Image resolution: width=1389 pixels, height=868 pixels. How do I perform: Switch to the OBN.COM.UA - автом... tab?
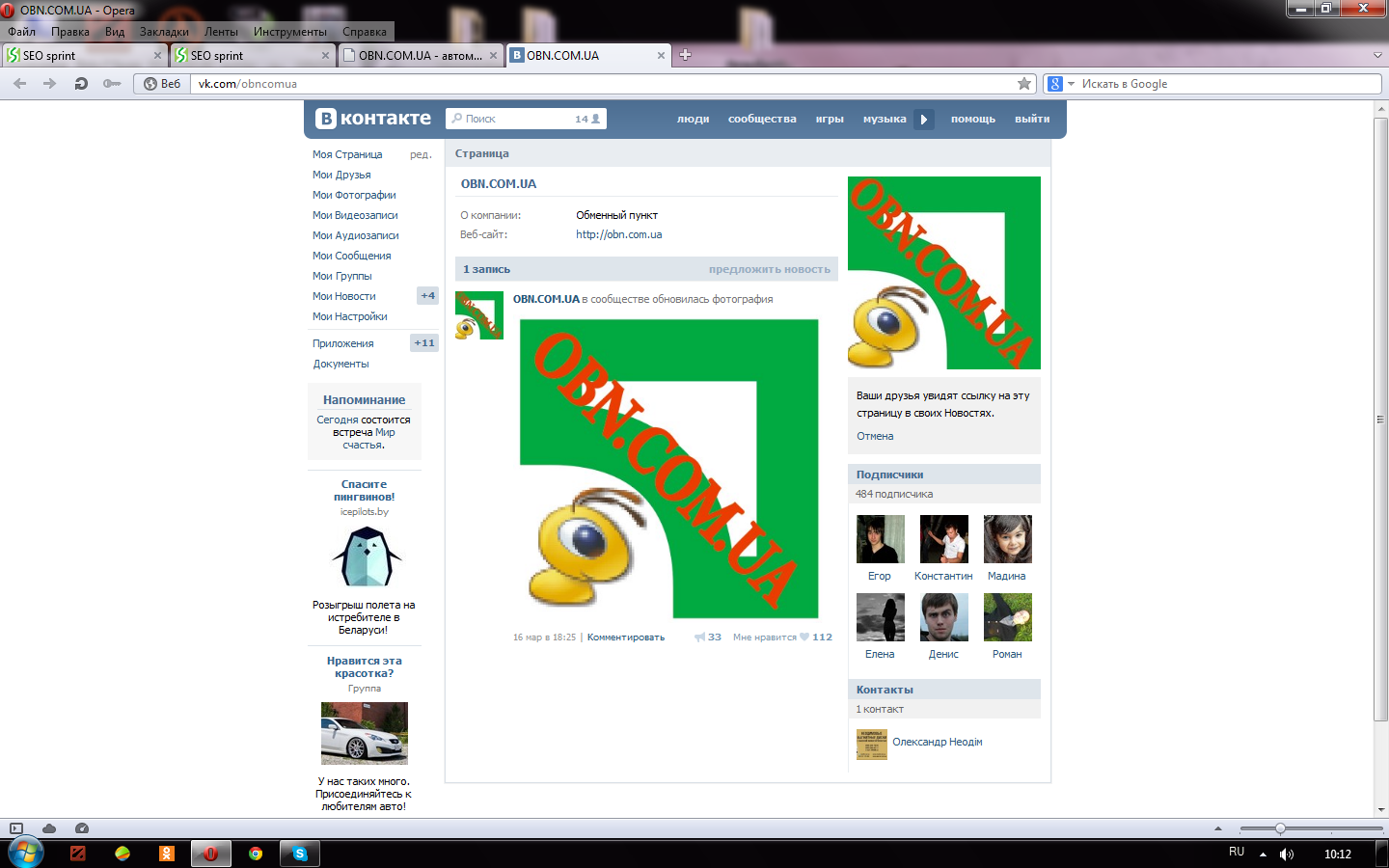(x=420, y=56)
